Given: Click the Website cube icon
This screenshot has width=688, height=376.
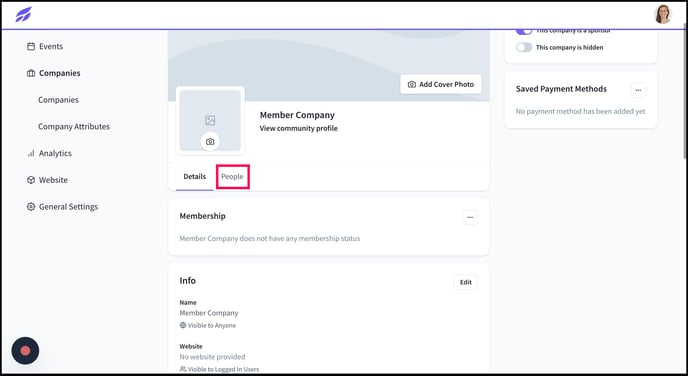Looking at the screenshot, I should pyautogui.click(x=31, y=180).
